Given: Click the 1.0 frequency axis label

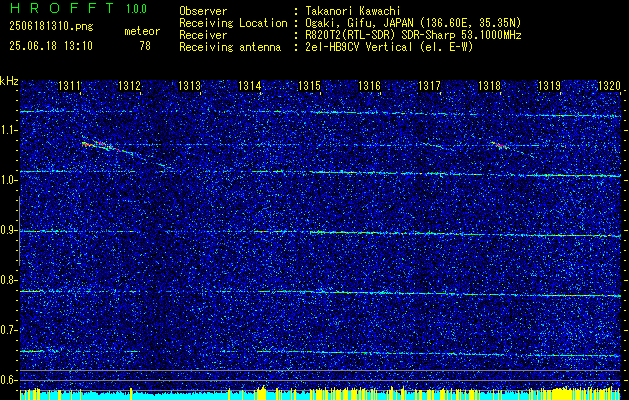Looking at the screenshot, I should coord(8,180).
